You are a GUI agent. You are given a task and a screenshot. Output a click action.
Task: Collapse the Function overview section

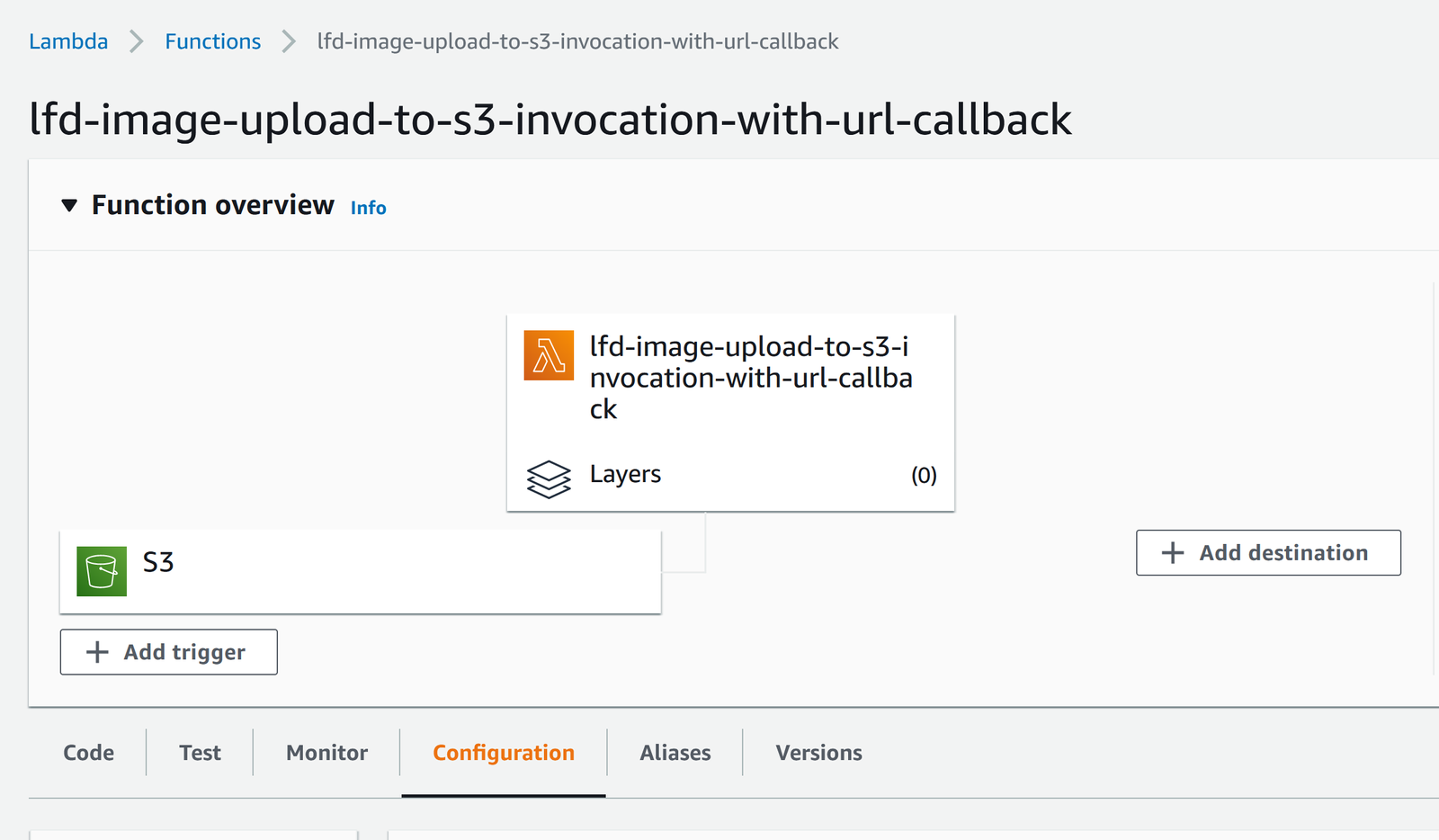click(x=69, y=206)
